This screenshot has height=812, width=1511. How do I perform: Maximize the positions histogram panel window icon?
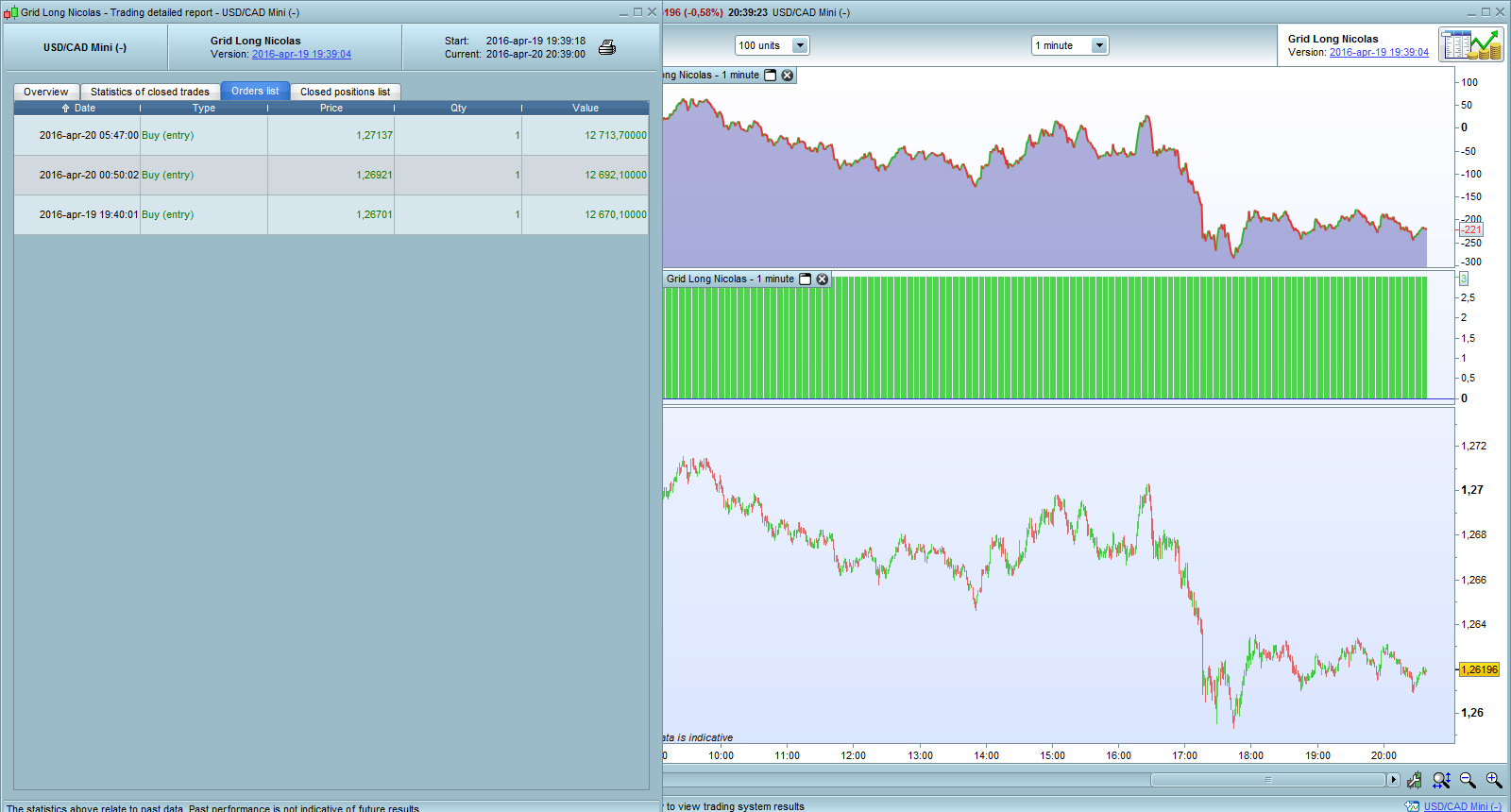[806, 279]
